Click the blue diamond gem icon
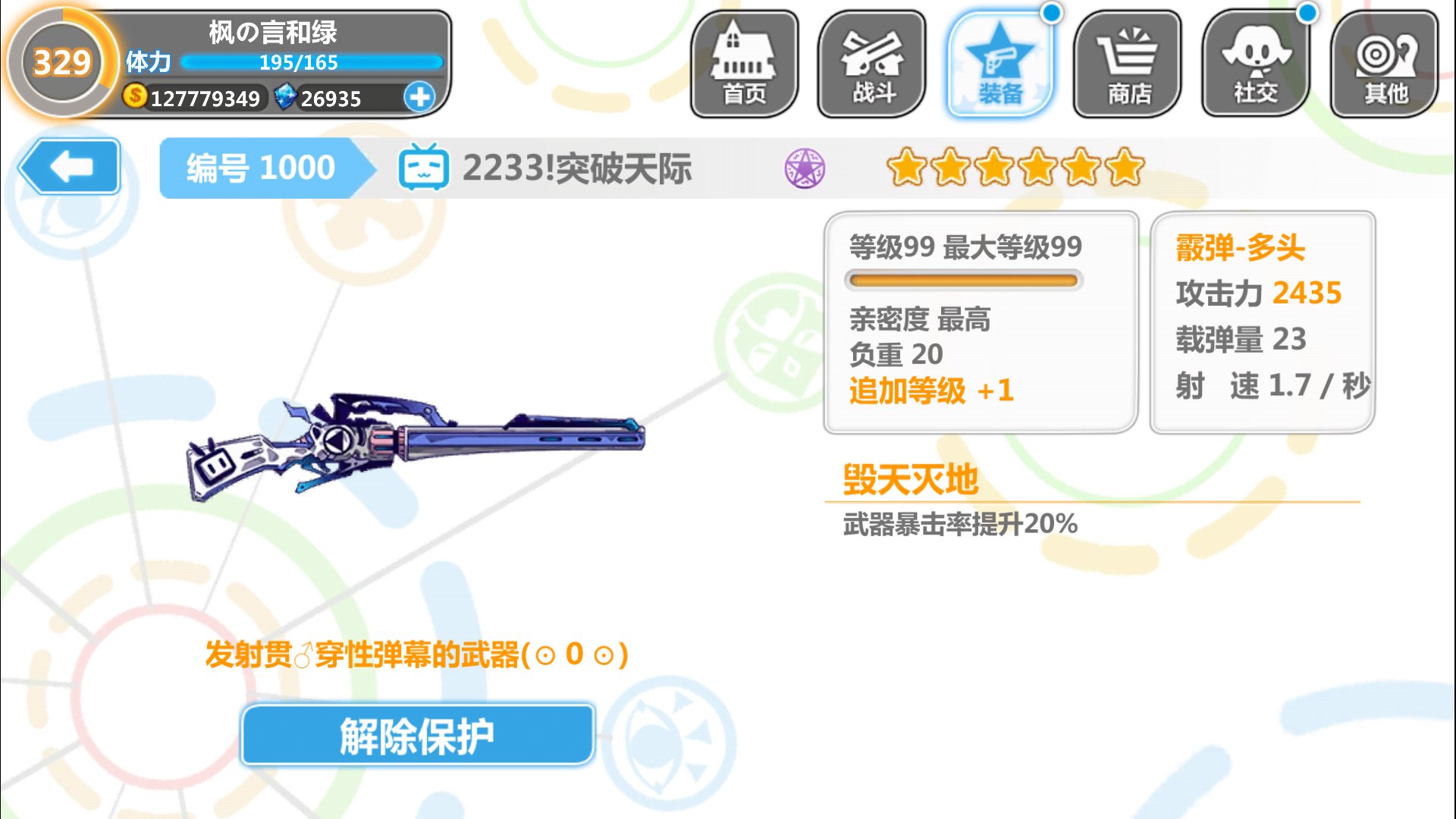1456x819 pixels. click(x=285, y=97)
